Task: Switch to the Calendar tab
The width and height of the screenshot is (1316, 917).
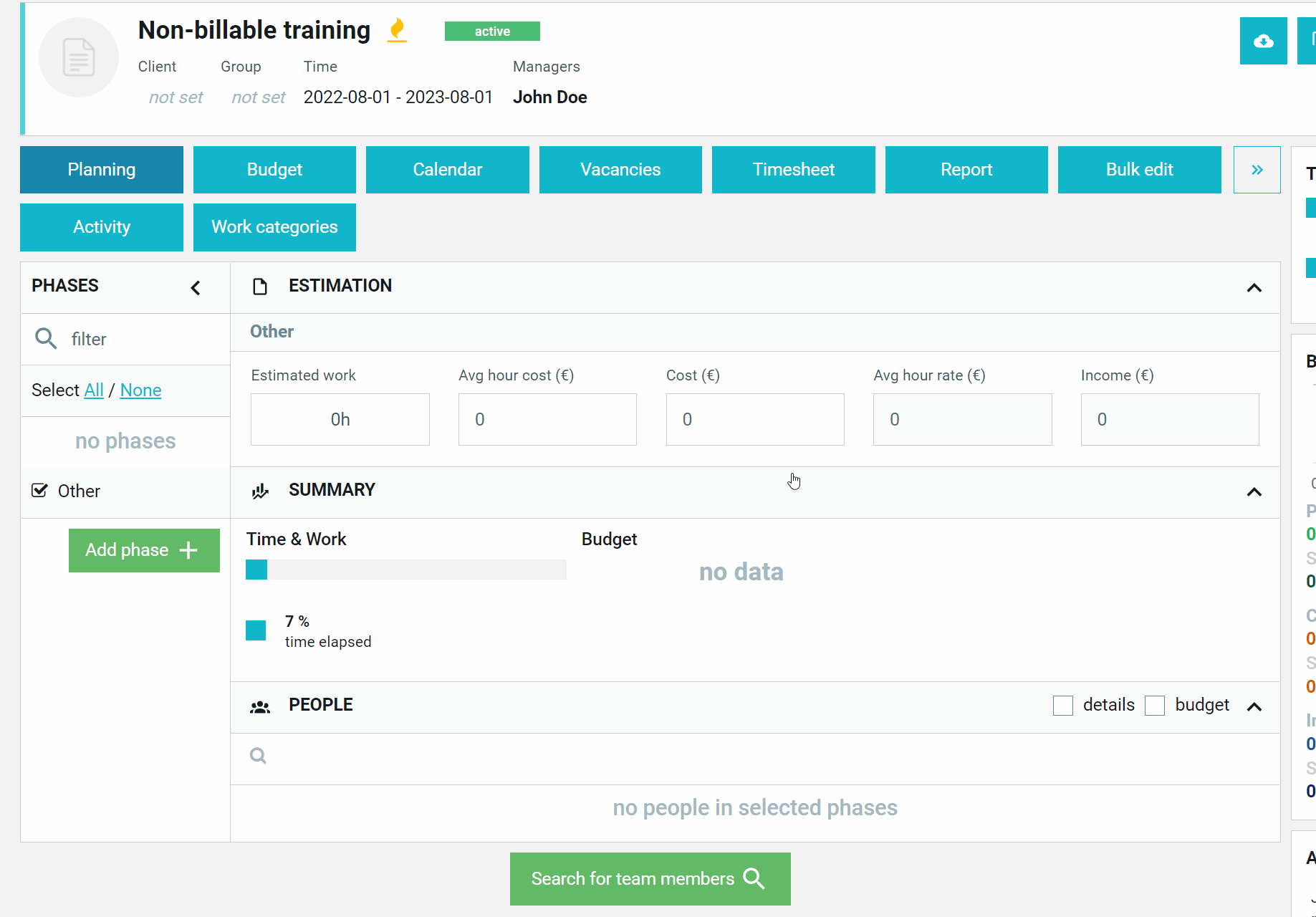Action: coord(448,170)
